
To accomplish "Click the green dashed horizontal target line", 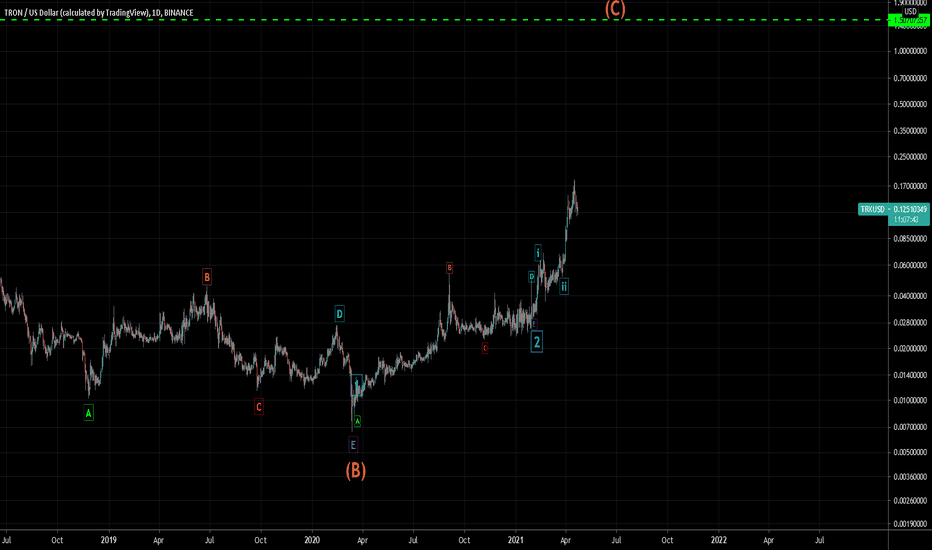I will coord(443,20).
